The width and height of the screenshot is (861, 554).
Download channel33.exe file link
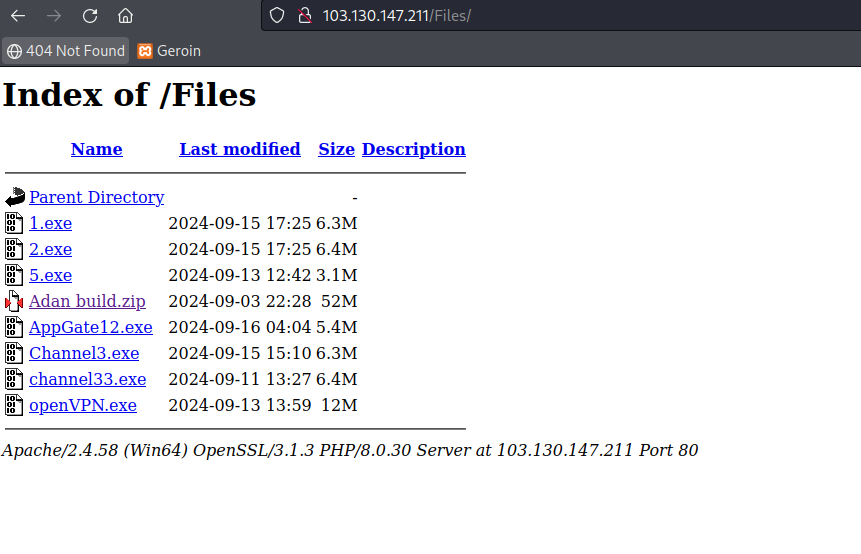(87, 379)
